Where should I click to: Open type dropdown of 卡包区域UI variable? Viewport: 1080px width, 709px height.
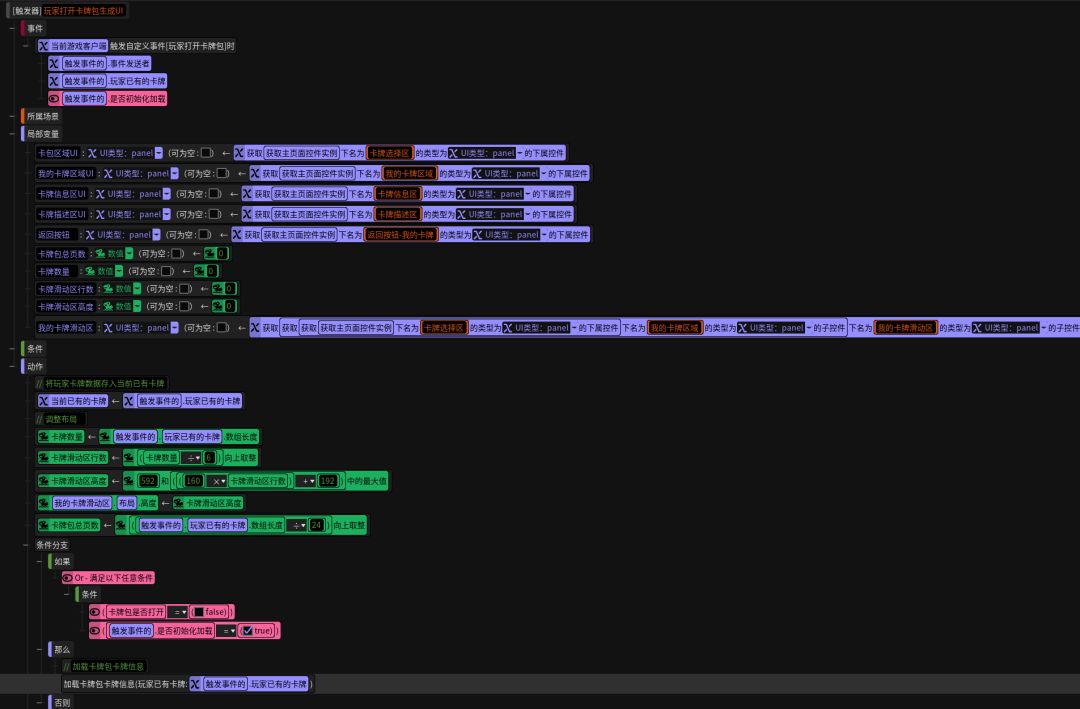click(x=159, y=153)
